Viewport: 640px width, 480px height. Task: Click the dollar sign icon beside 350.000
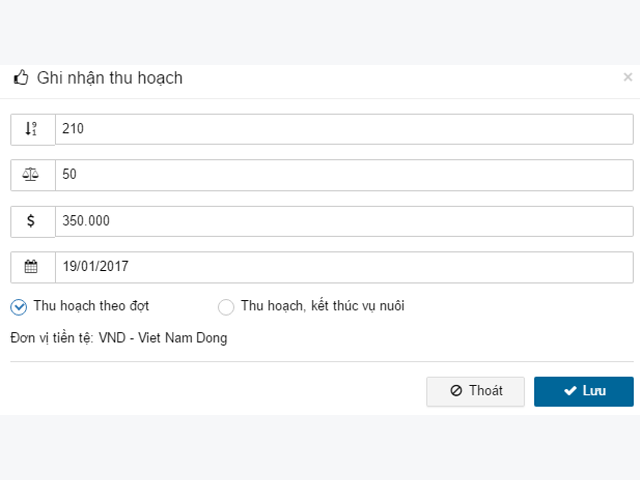(x=31, y=221)
